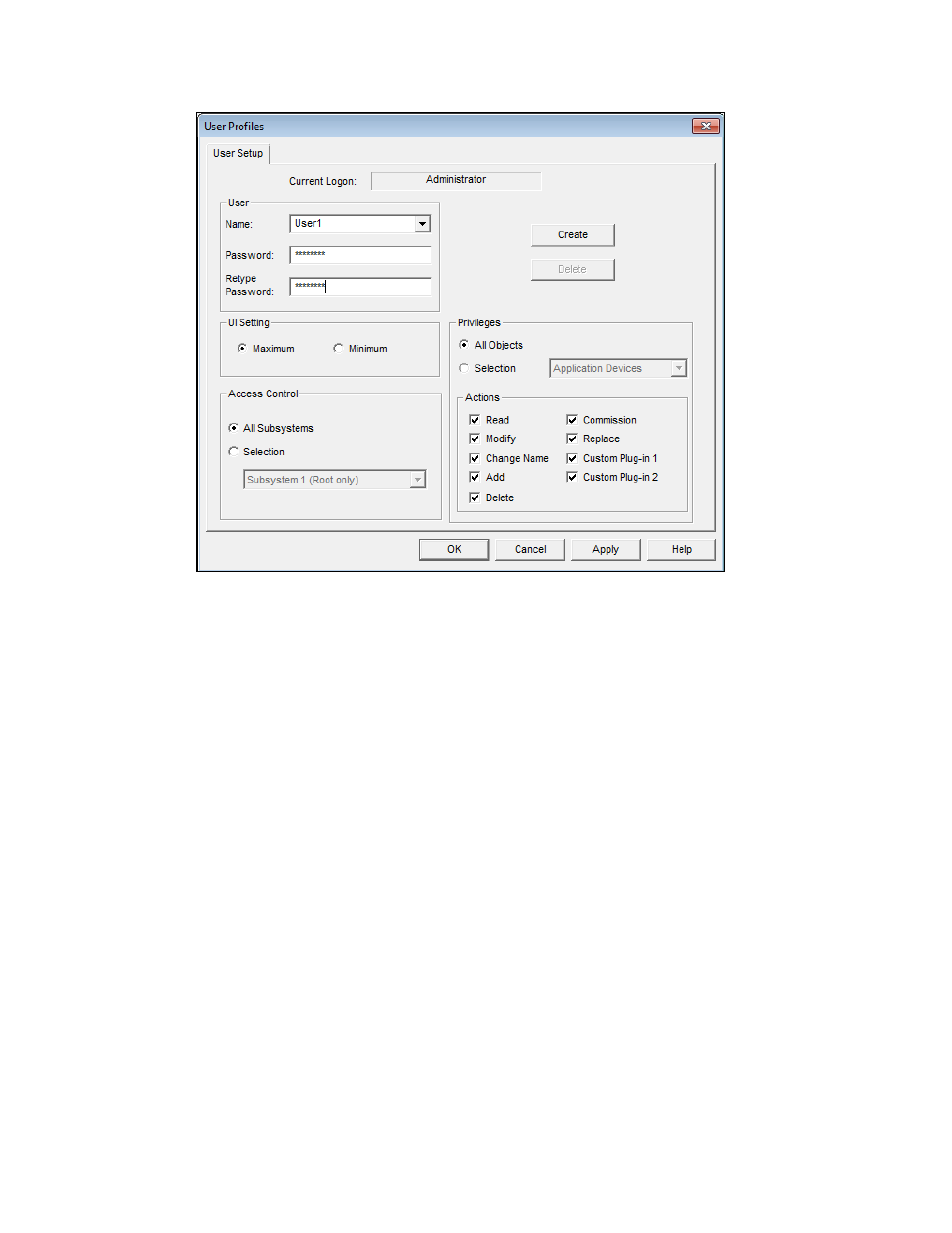Toggle the Read action checkbox

click(475, 420)
